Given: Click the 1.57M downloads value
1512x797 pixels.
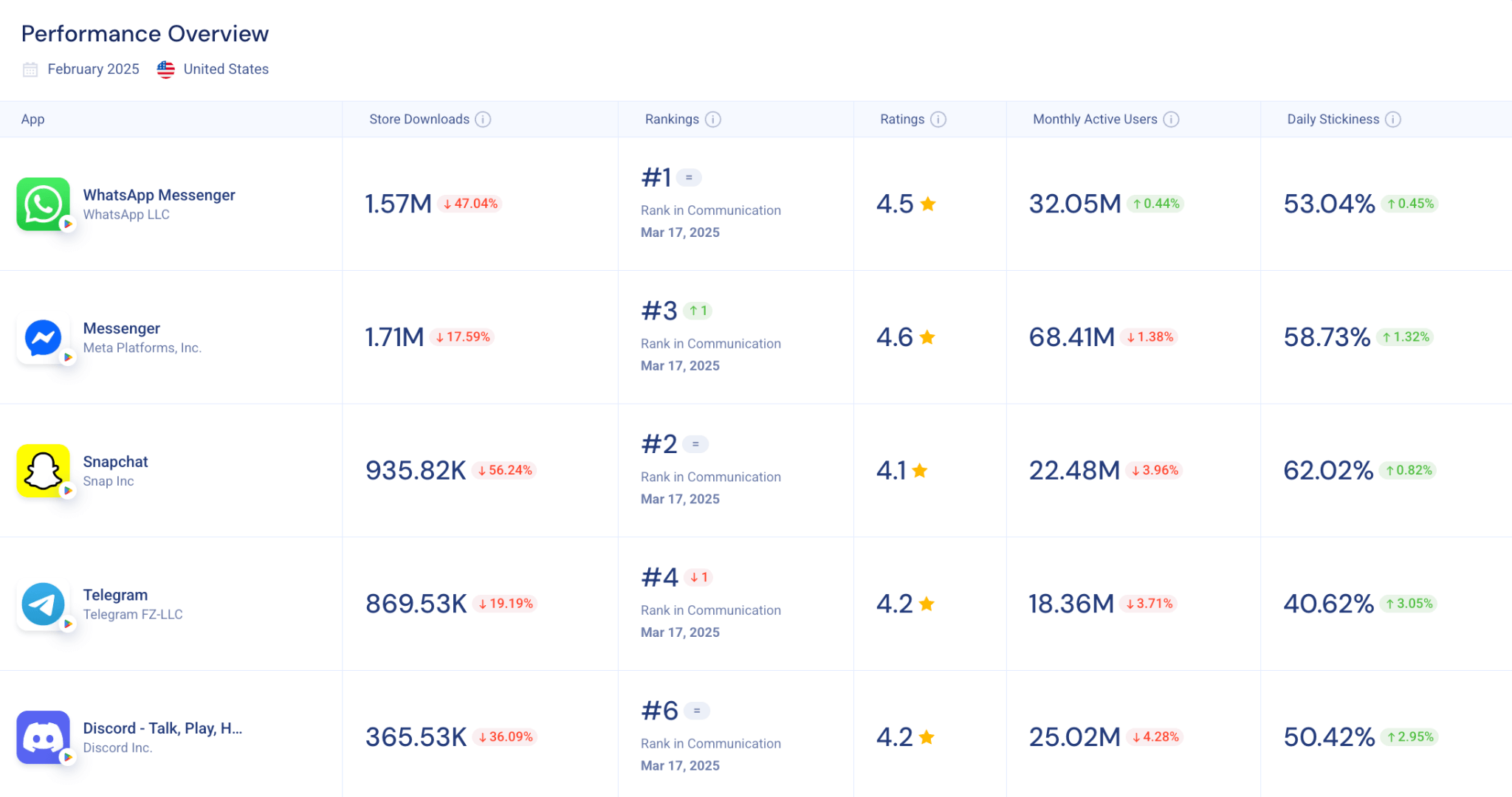Looking at the screenshot, I should (x=399, y=204).
